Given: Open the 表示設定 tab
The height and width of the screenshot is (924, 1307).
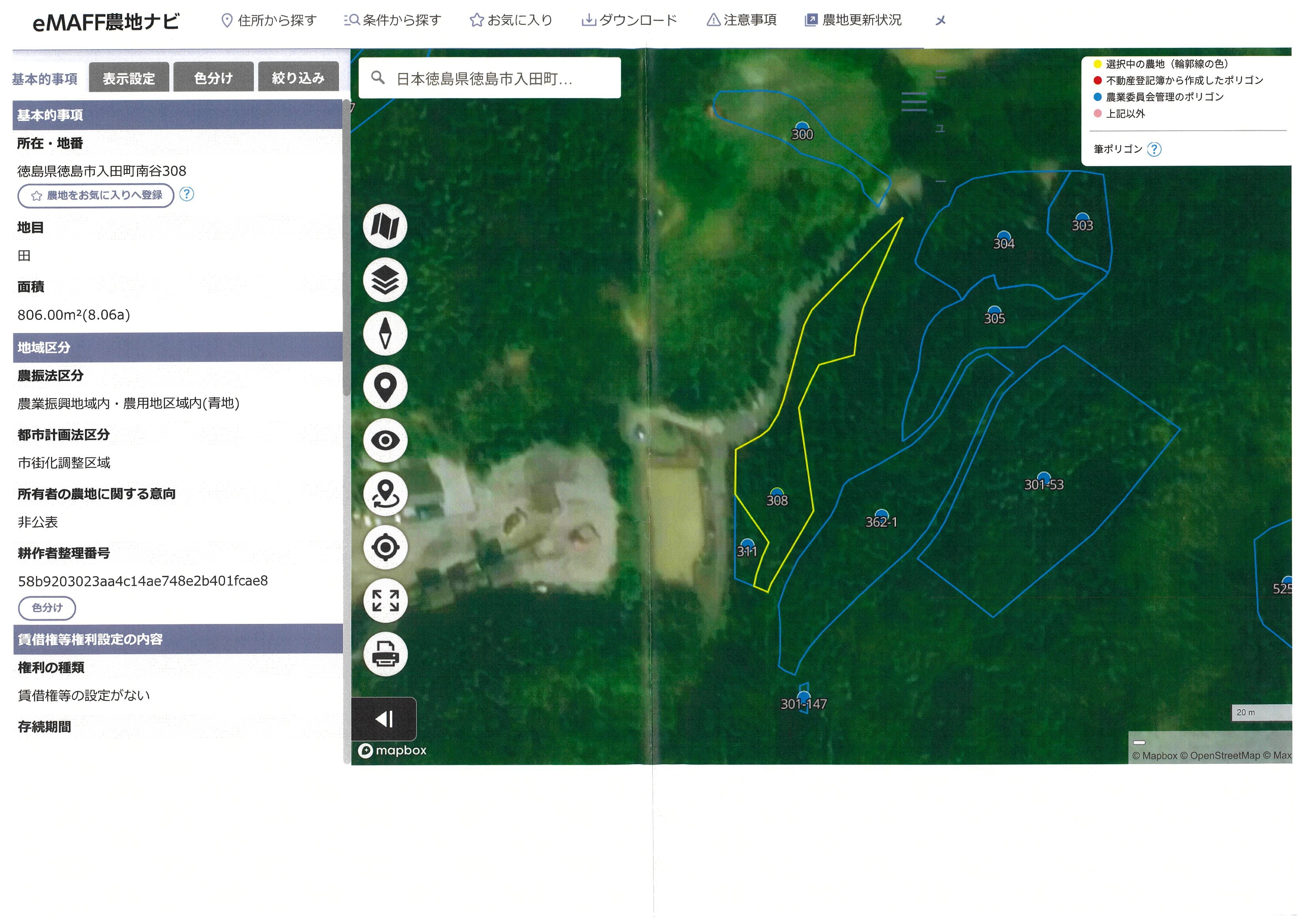Looking at the screenshot, I should (x=129, y=78).
